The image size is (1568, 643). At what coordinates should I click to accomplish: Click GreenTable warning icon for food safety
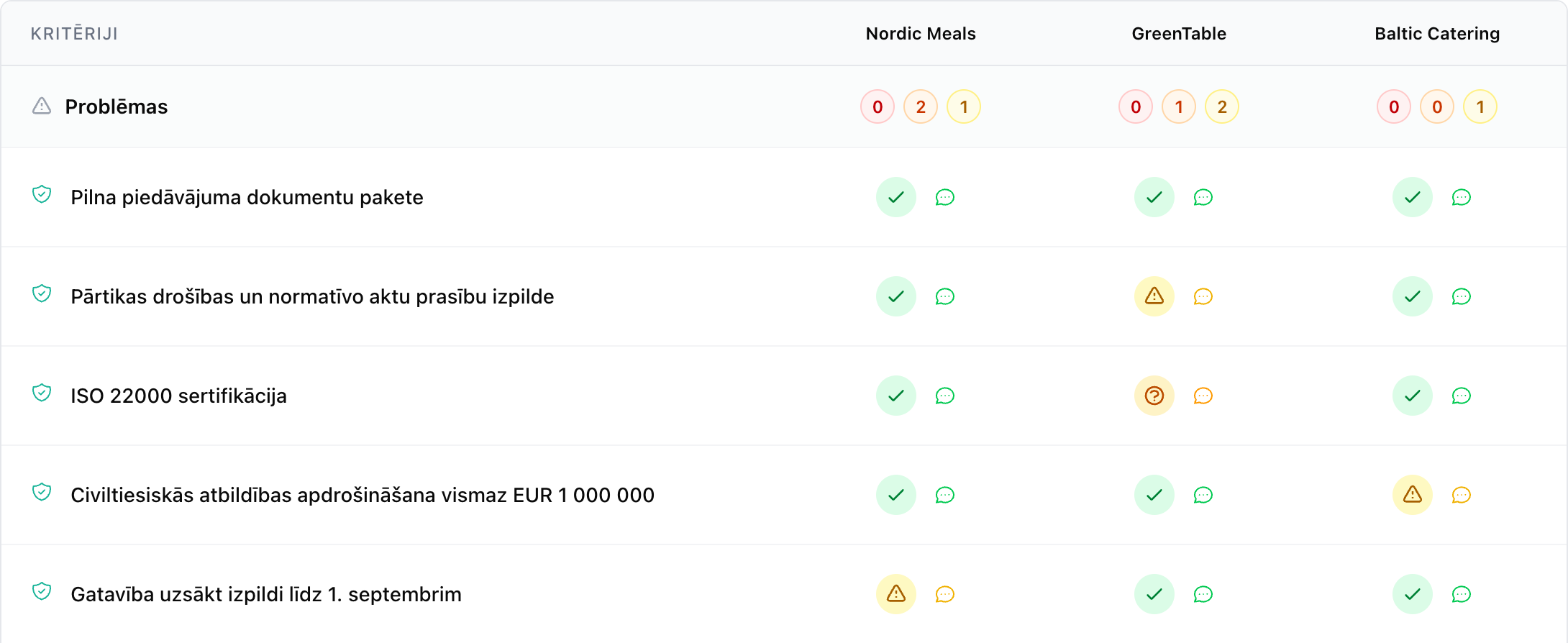(1154, 296)
